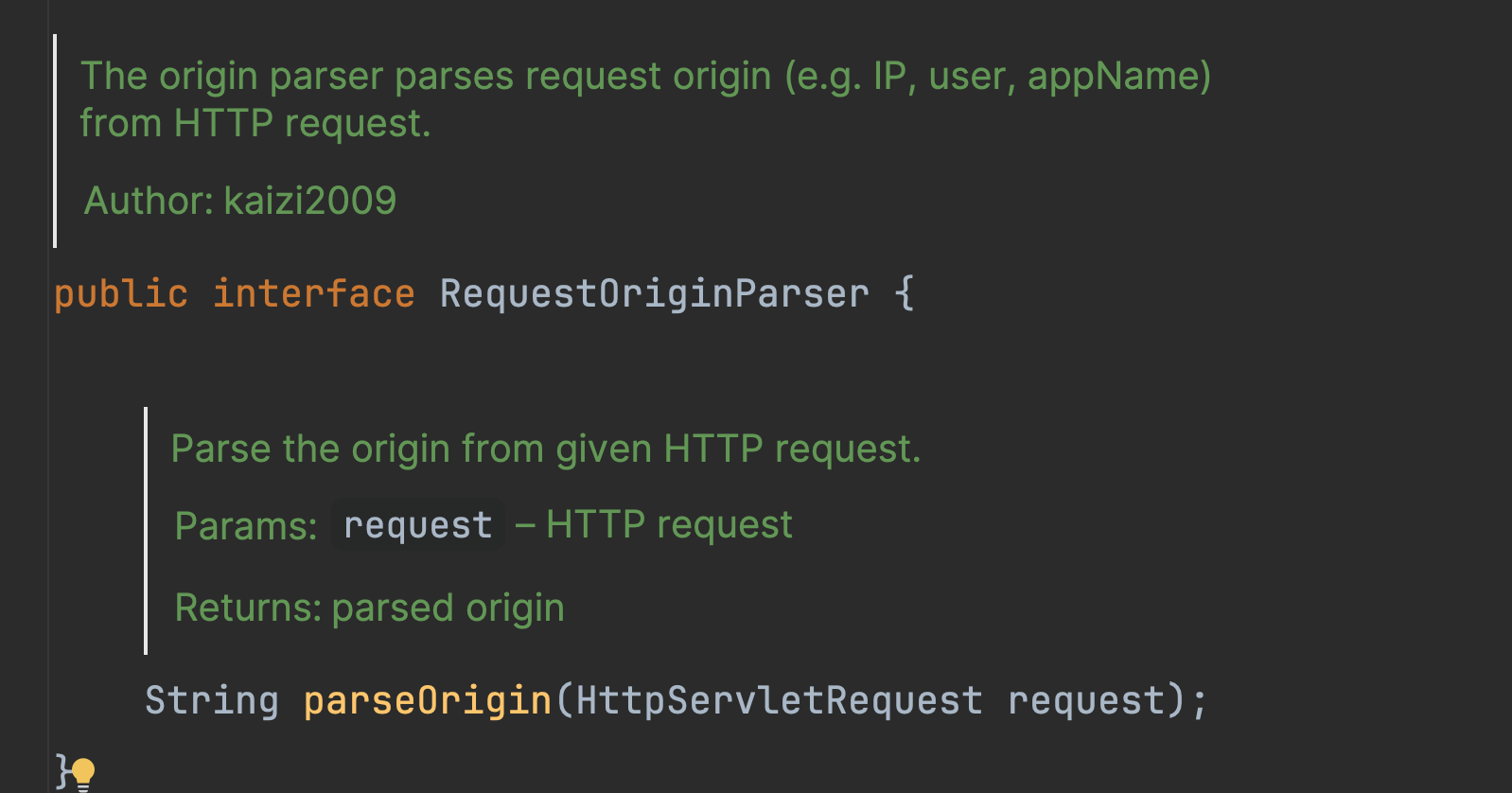Click the closing curly brace beside the lightbulb
1512x793 pixels.
tap(62, 770)
